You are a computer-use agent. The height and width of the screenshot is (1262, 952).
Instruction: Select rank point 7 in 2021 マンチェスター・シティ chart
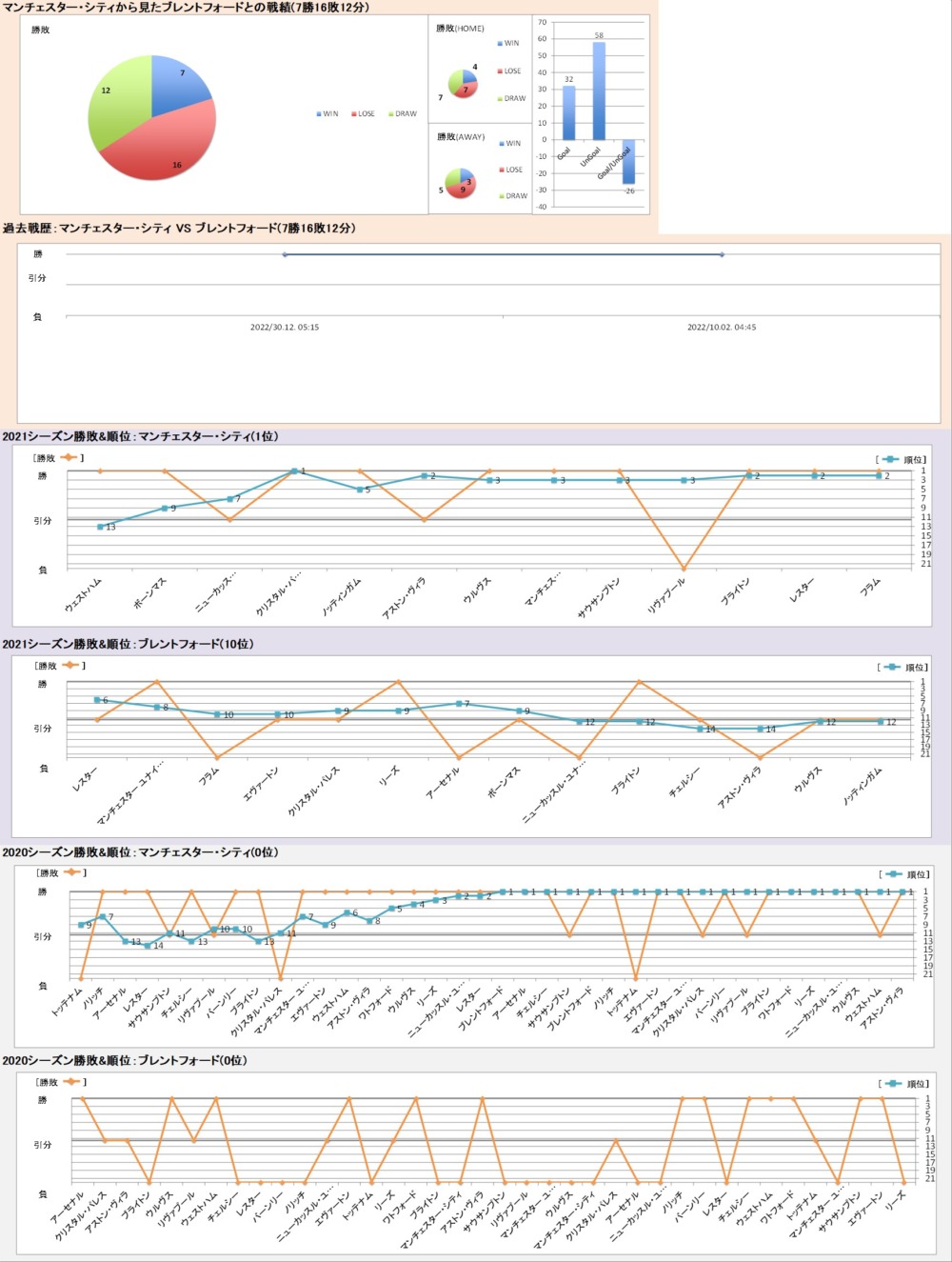(229, 499)
